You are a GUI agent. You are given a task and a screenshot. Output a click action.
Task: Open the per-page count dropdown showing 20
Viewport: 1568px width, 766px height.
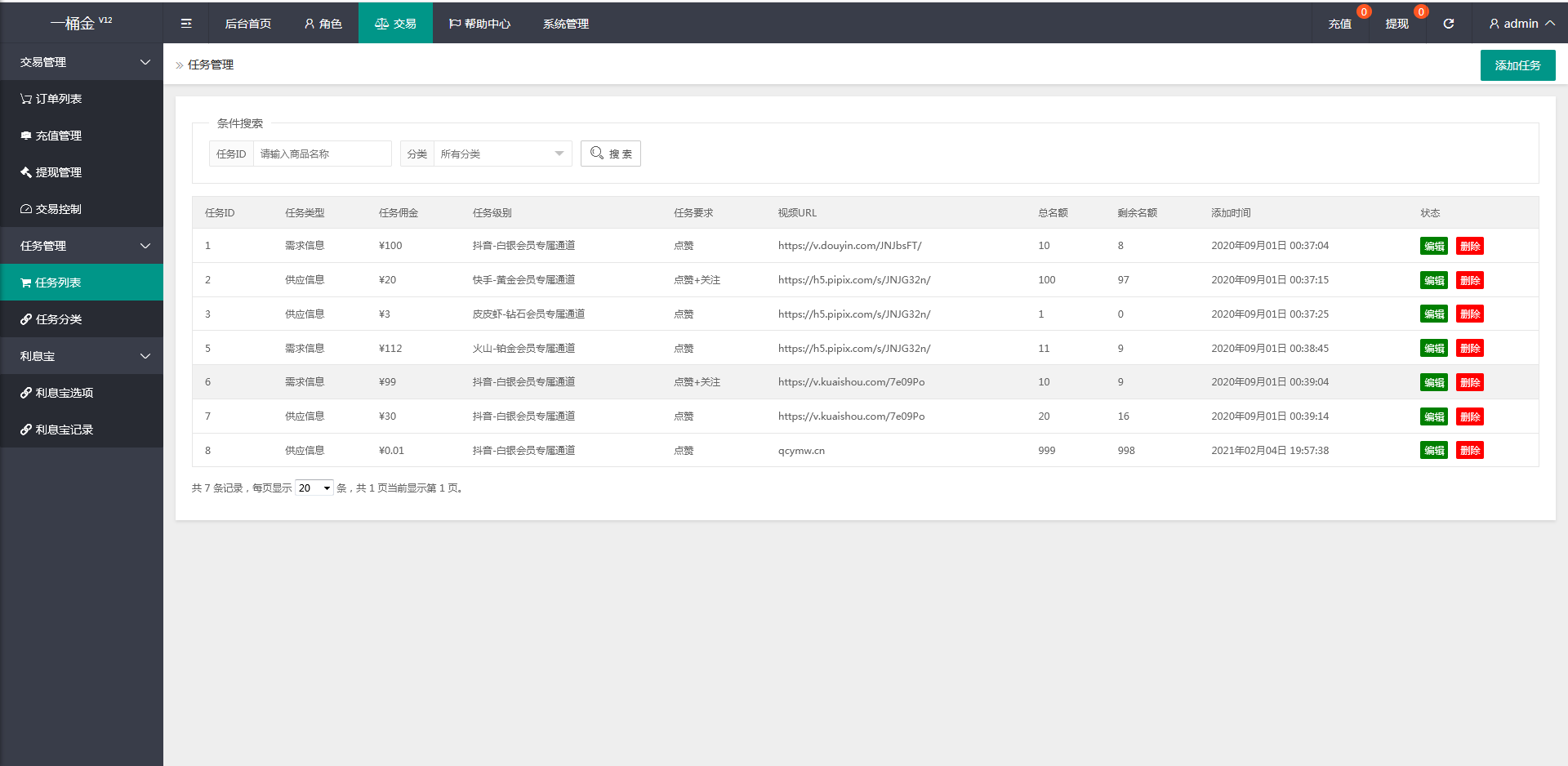314,488
